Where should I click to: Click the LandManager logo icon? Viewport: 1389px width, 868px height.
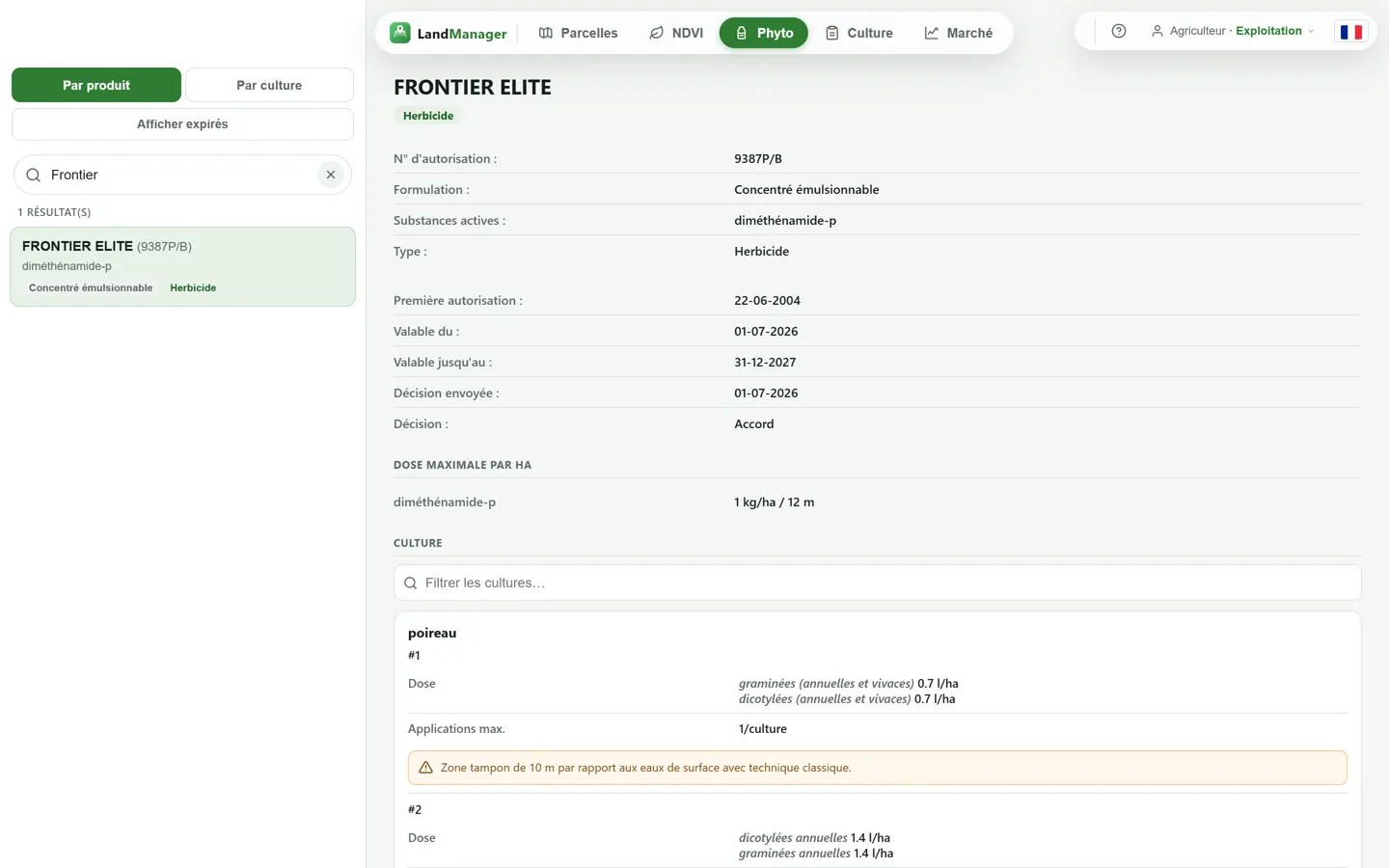click(400, 33)
